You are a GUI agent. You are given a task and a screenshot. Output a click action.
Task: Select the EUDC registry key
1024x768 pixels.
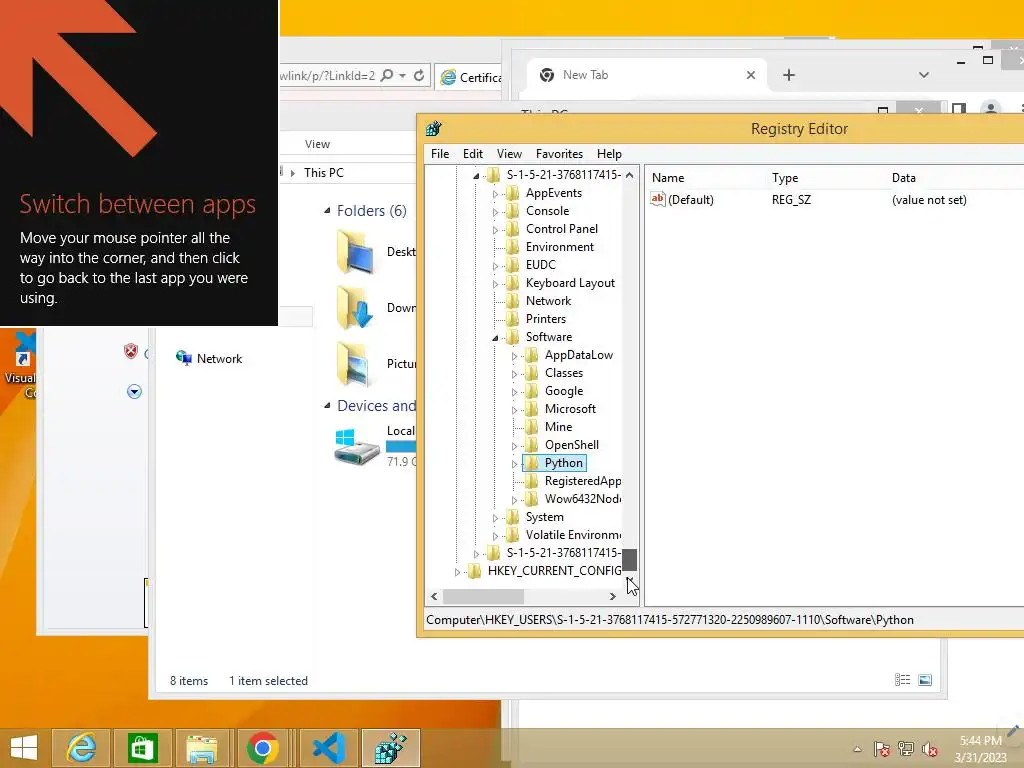(541, 265)
